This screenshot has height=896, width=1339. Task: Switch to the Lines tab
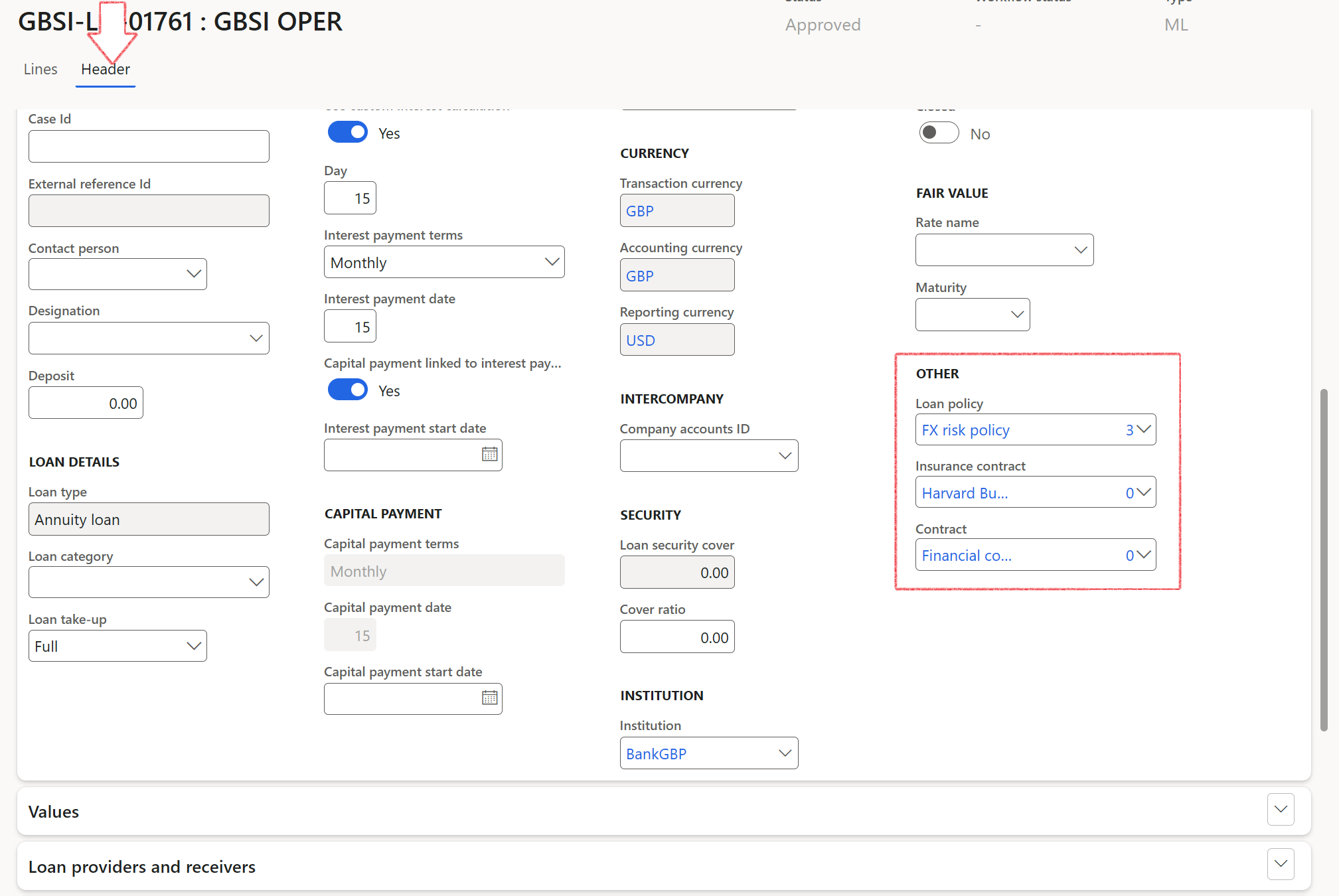pos(40,69)
